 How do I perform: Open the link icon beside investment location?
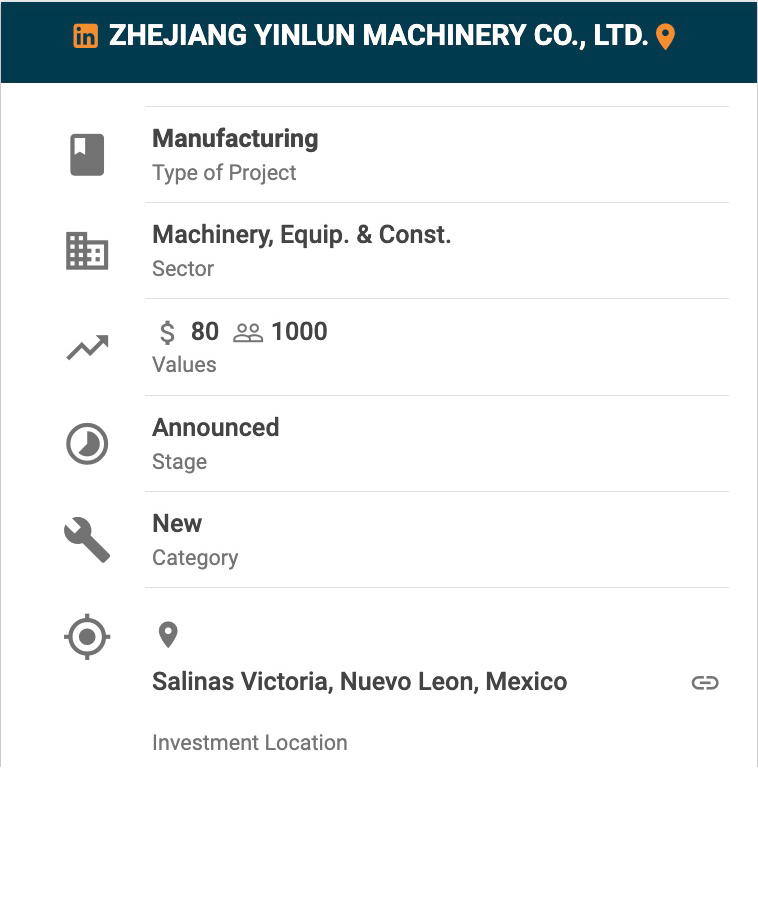[x=705, y=683]
